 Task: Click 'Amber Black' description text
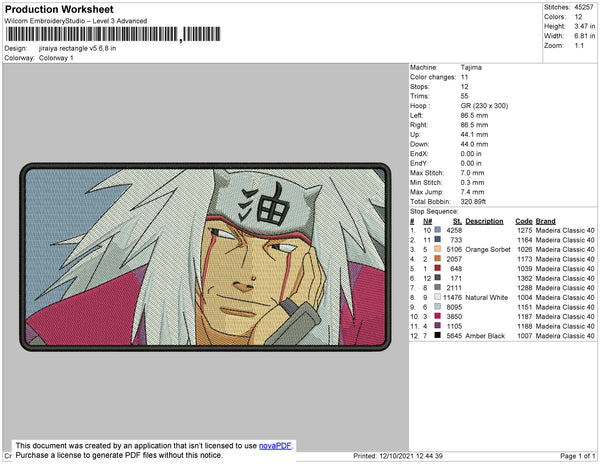pyautogui.click(x=485, y=335)
